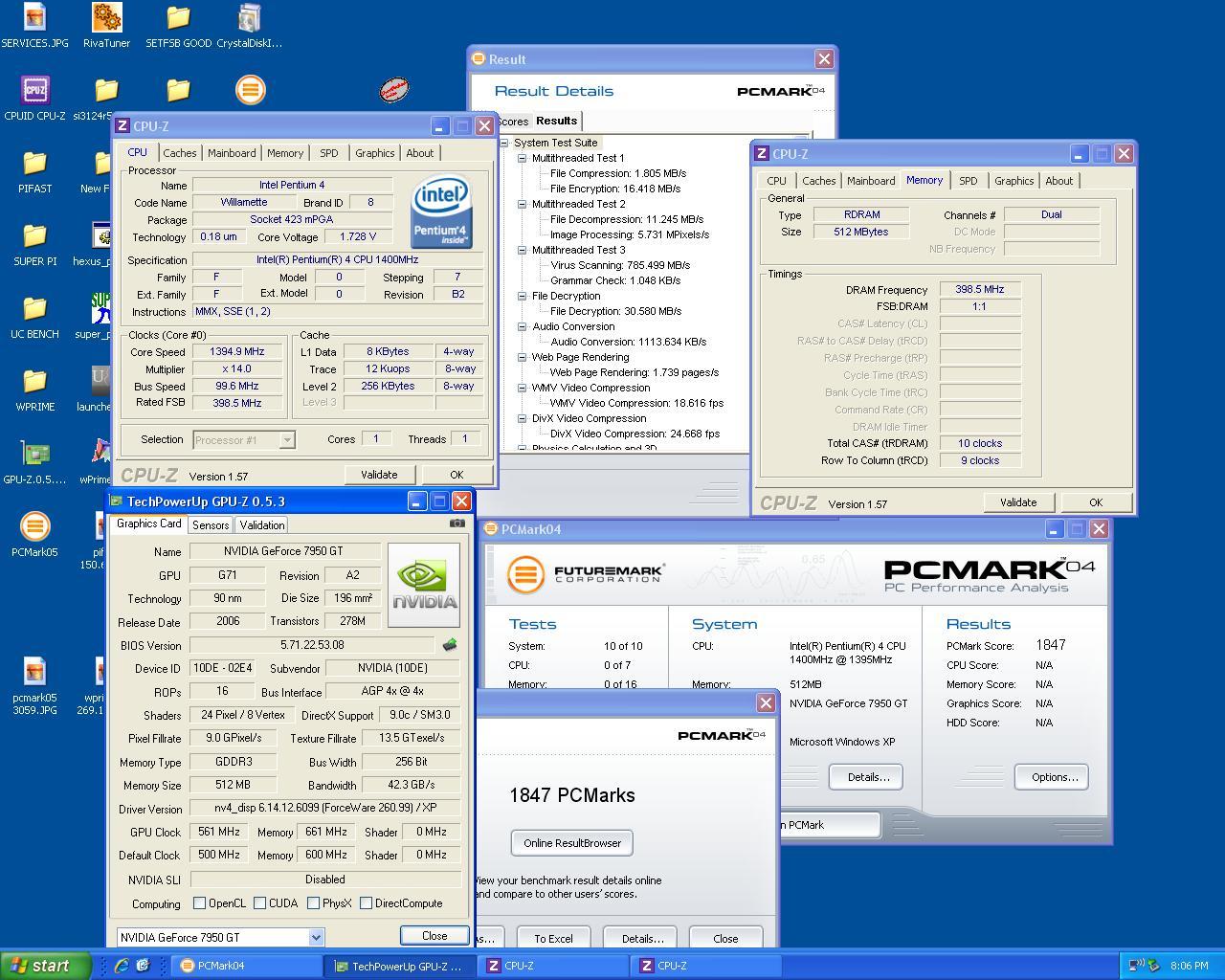Screen dimensions: 1225x980
Task: Collapse Multithreaded Test 3 node
Action: tap(523, 250)
